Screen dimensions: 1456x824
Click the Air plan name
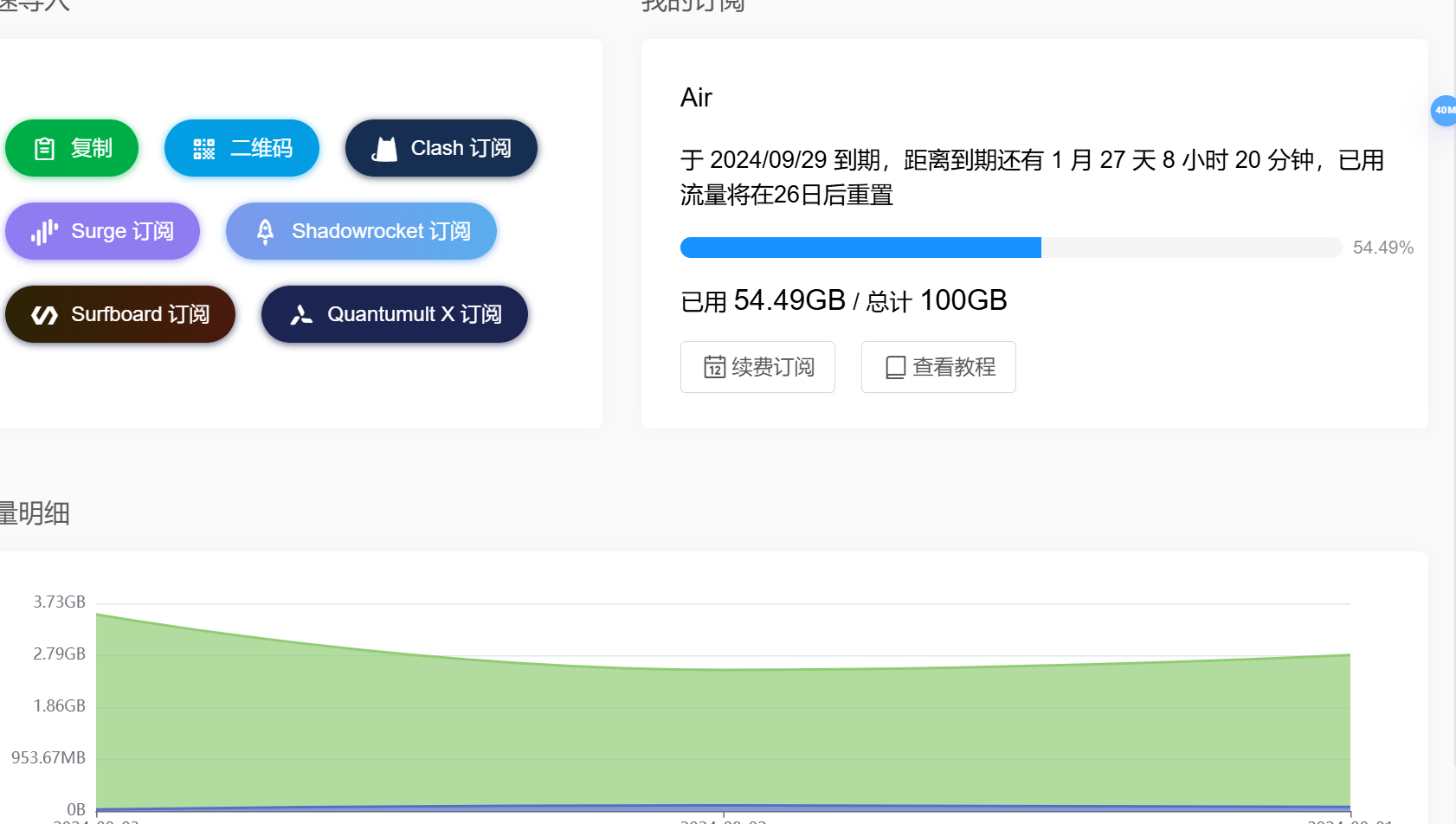click(696, 98)
